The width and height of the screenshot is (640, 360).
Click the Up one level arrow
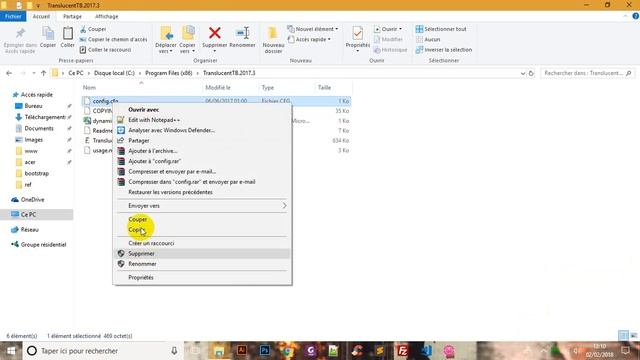pos(44,73)
